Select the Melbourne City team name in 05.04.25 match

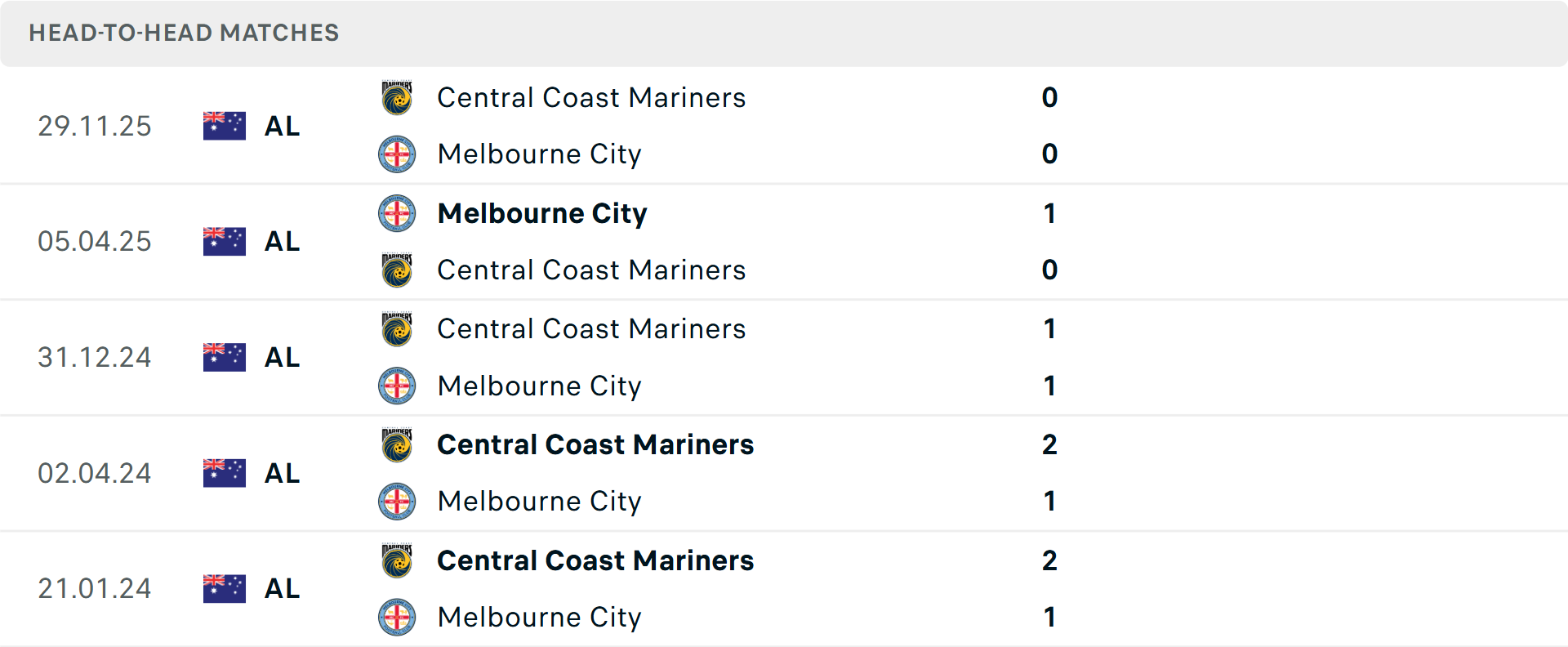click(542, 213)
